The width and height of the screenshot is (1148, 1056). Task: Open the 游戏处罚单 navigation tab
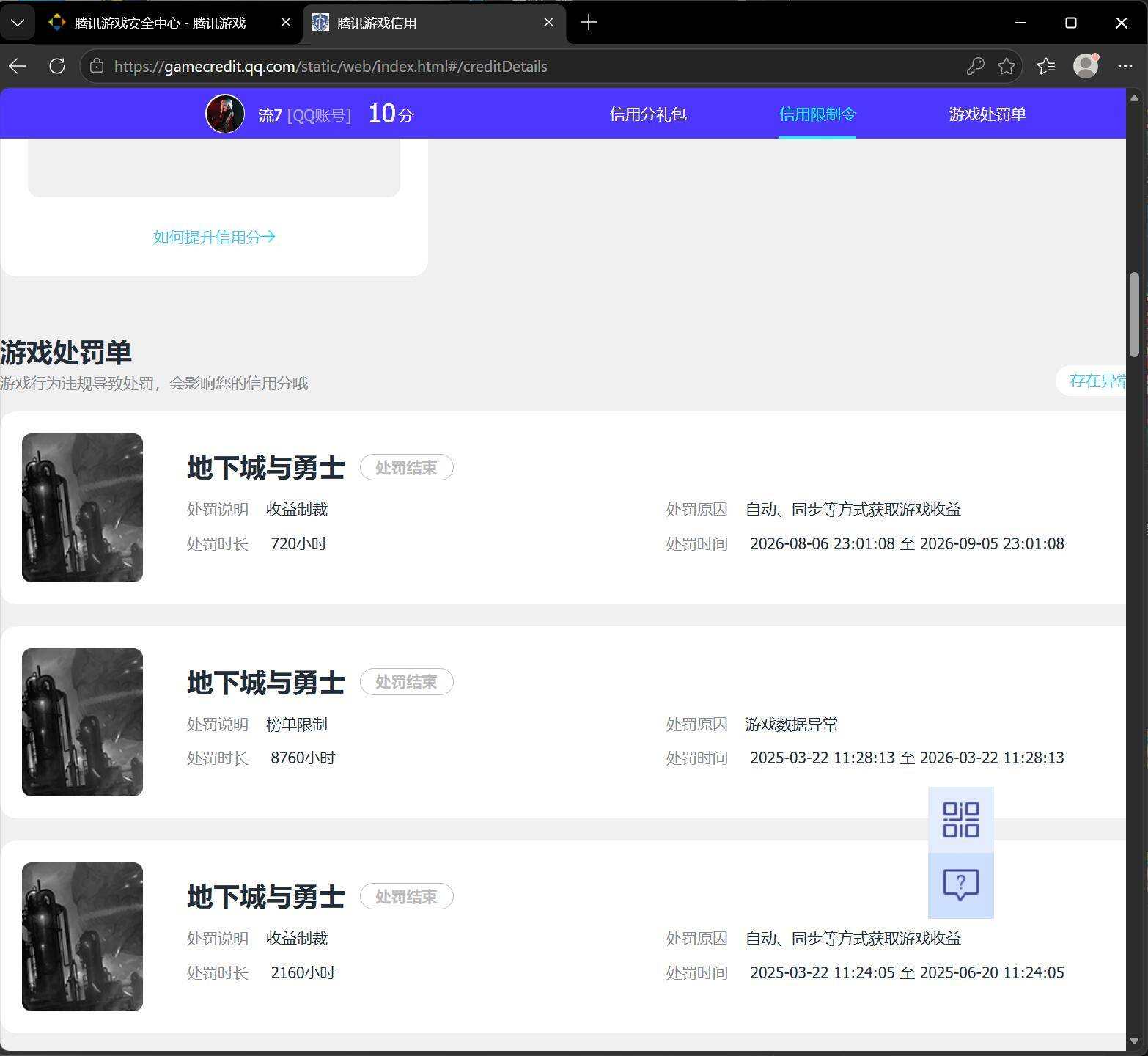(987, 114)
